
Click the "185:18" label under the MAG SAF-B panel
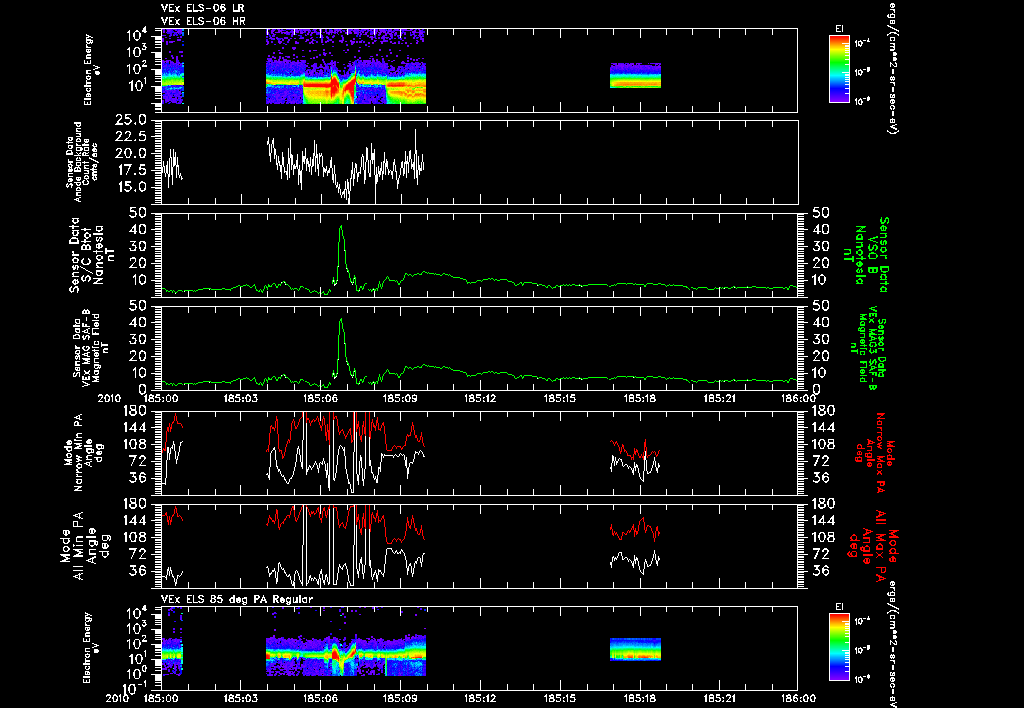coord(640,398)
